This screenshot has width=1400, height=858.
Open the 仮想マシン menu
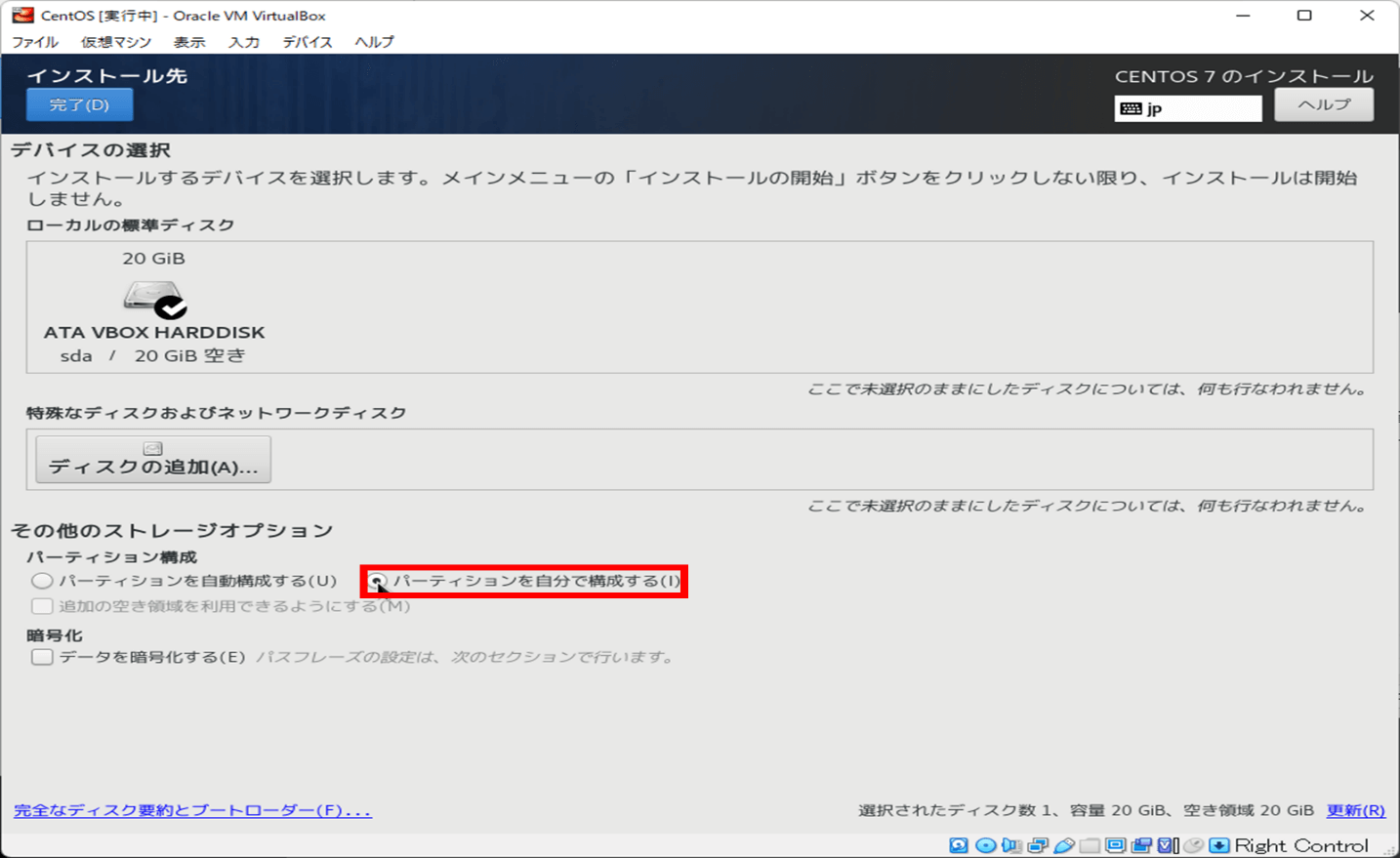coord(116,42)
